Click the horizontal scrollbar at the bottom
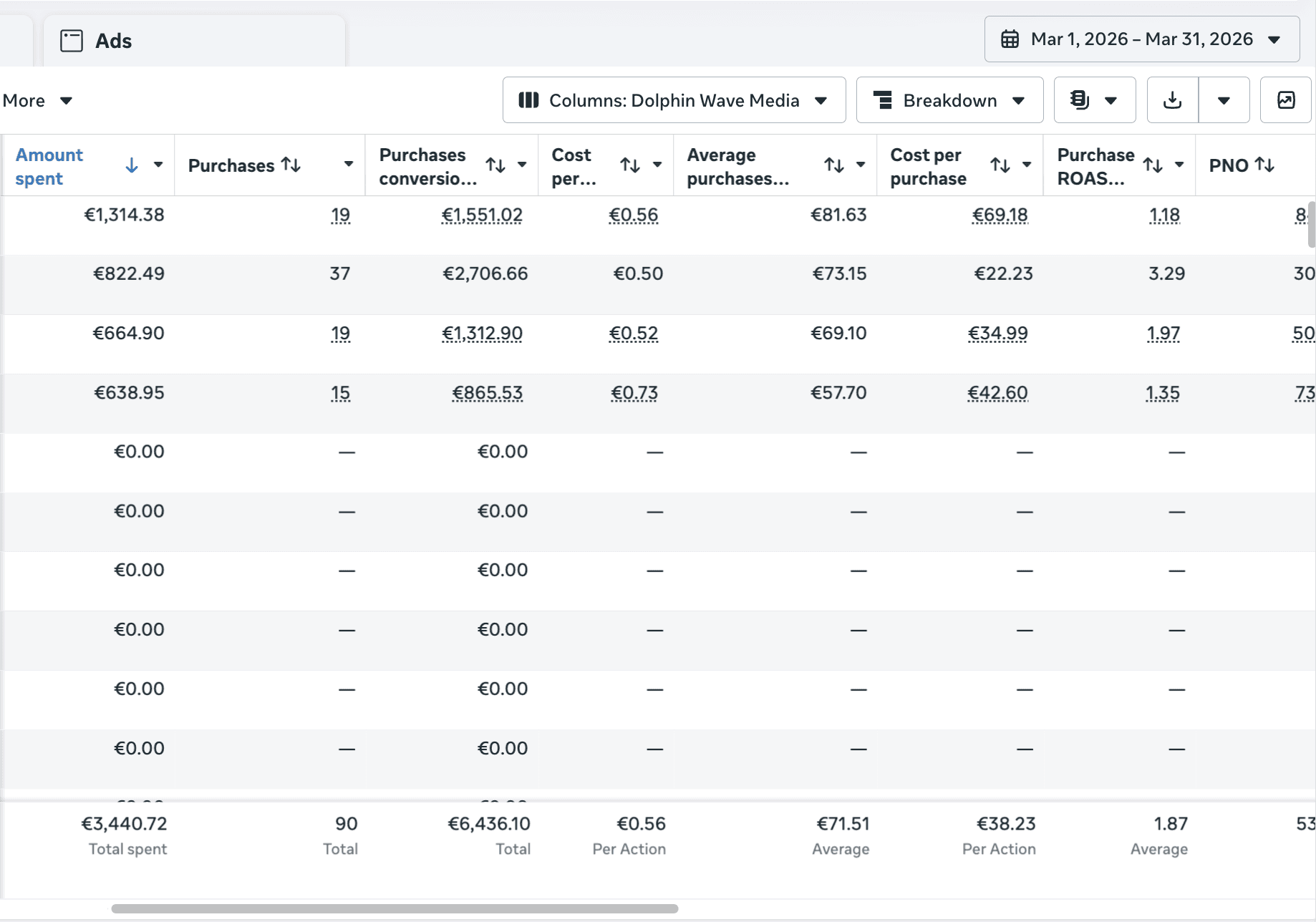 (395, 908)
